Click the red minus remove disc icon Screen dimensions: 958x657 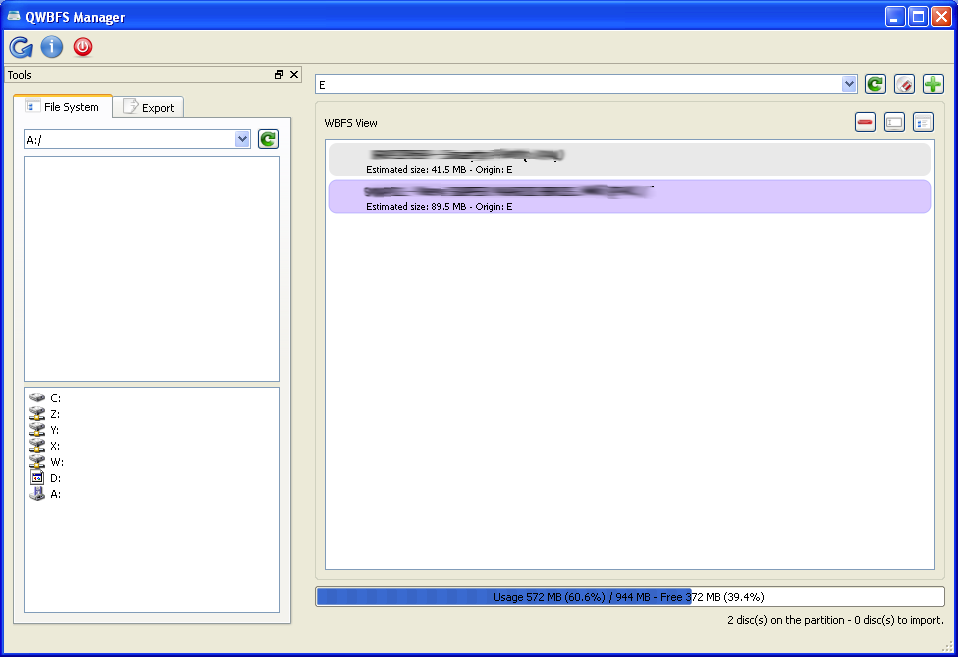(865, 122)
